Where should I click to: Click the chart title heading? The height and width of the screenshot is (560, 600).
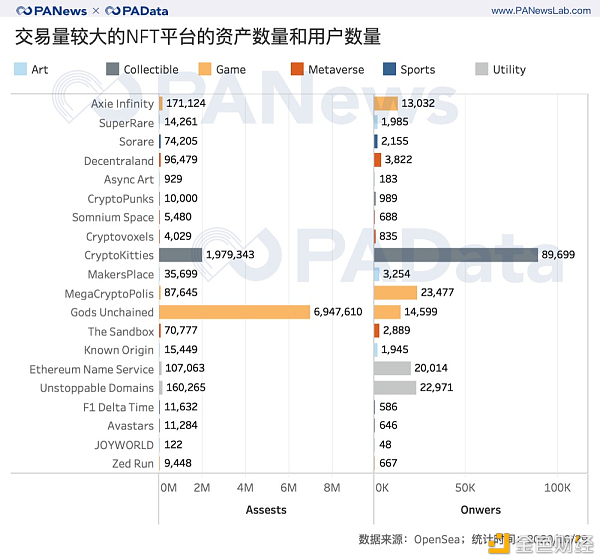tap(198, 37)
